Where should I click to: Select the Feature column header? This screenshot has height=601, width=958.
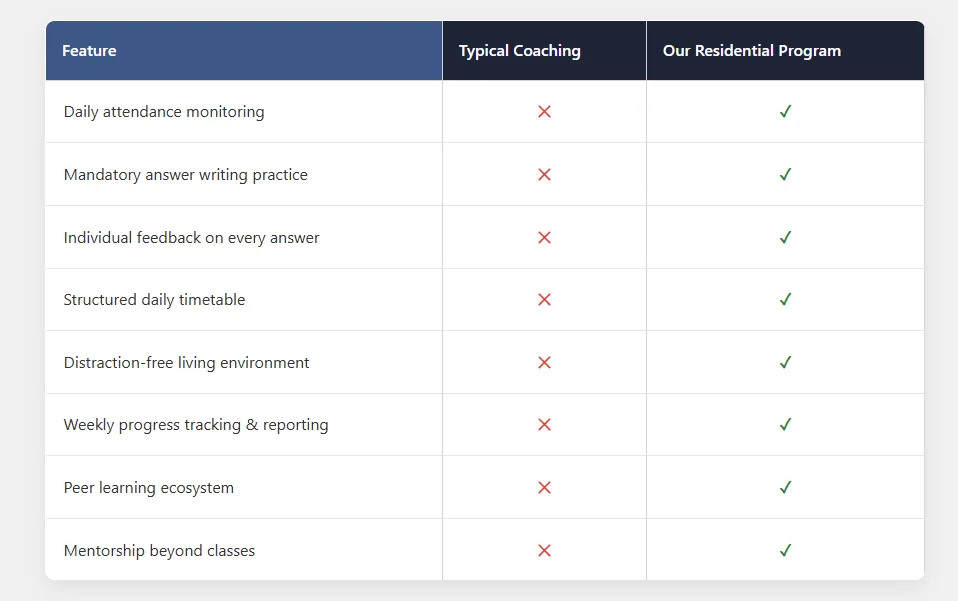(89, 51)
